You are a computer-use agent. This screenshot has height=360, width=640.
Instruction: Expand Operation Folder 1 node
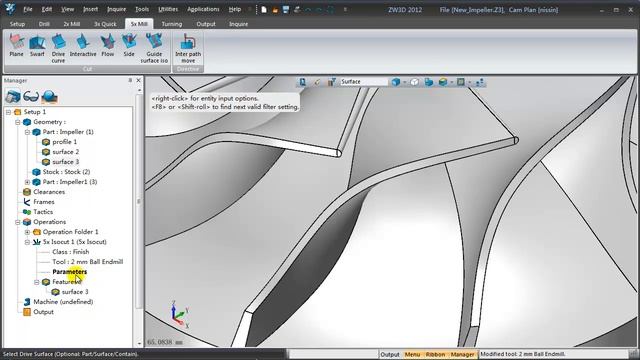pos(27,232)
